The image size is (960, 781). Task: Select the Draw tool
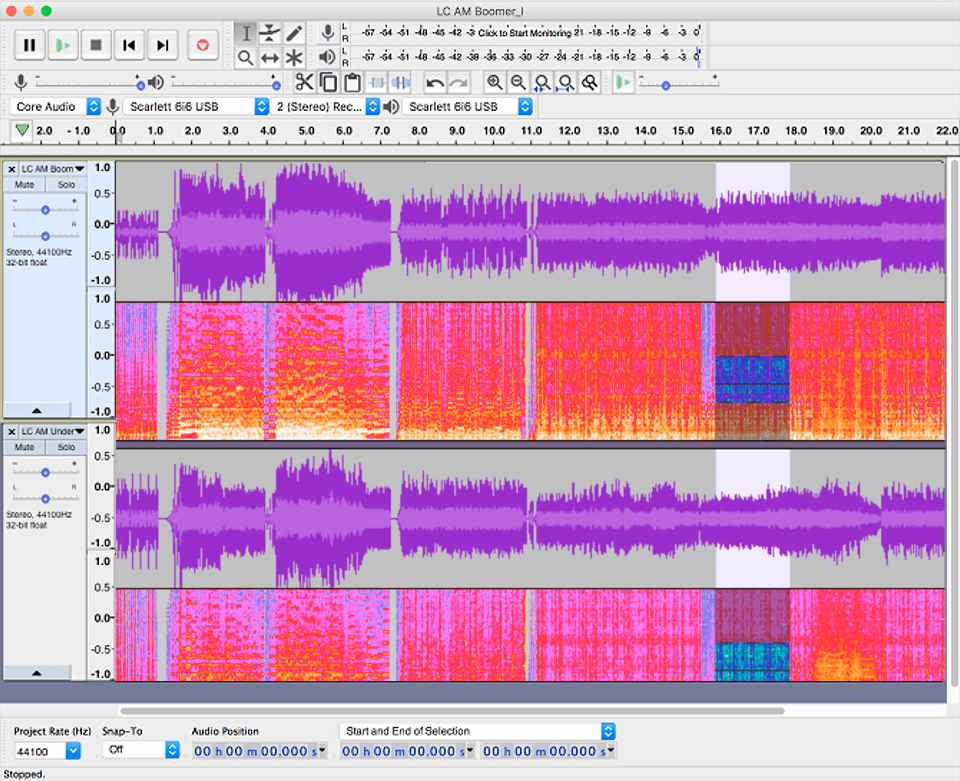coord(293,33)
